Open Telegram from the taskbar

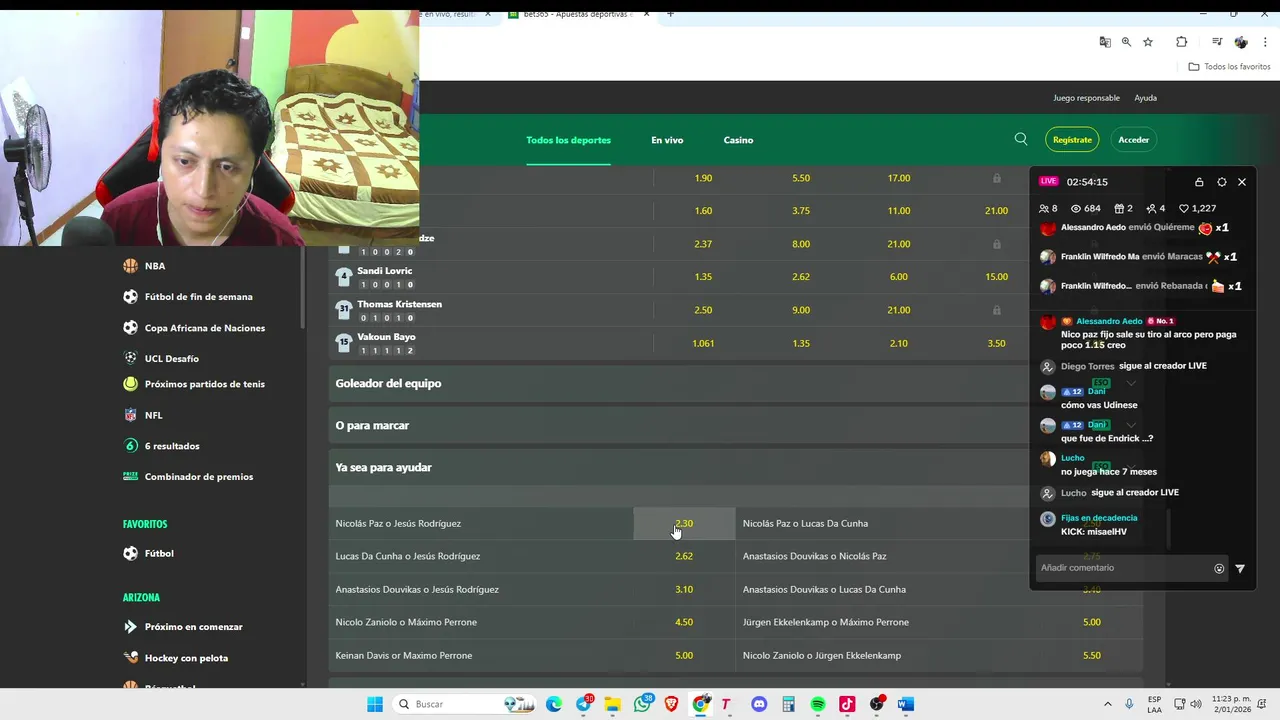584,704
